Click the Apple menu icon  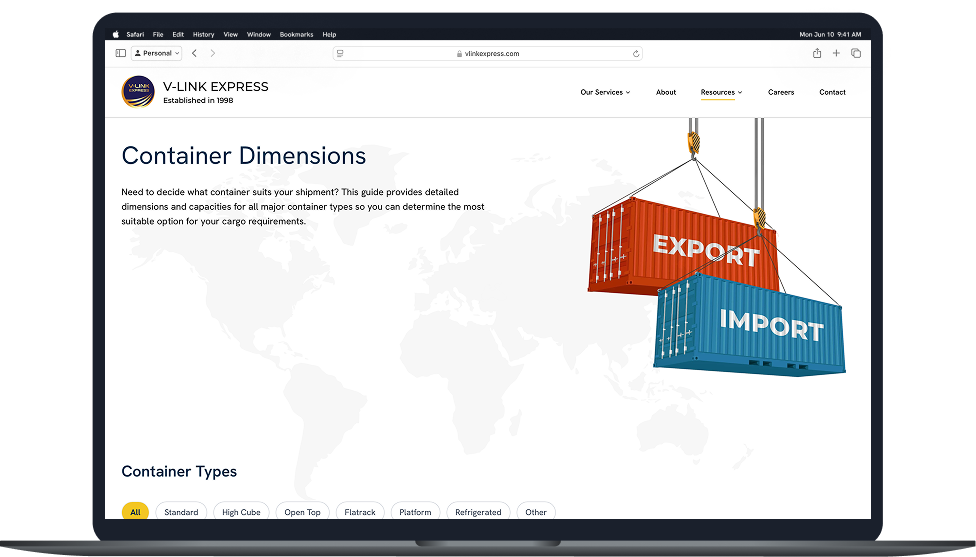[x=115, y=34]
